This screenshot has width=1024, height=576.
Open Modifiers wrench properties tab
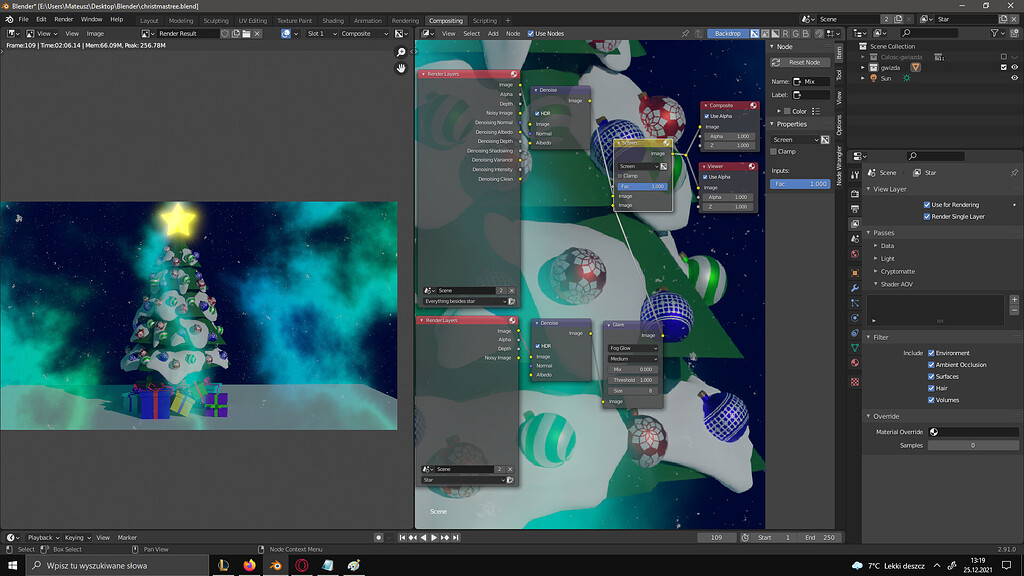click(855, 287)
